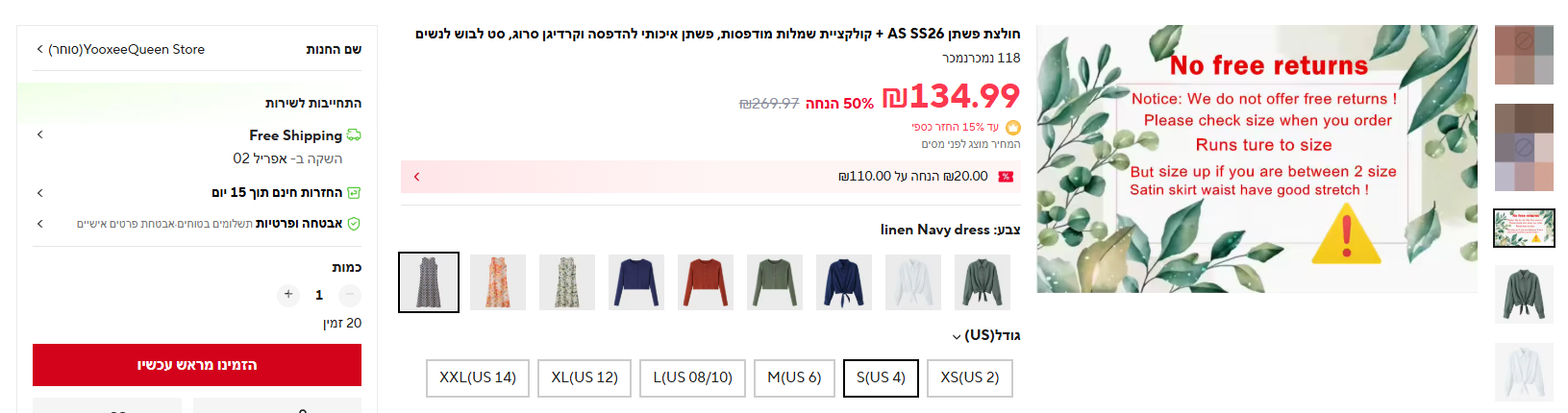Viewport: 1568px width, 413px height.
Task: Choose size M(US 6)
Action: (x=794, y=377)
